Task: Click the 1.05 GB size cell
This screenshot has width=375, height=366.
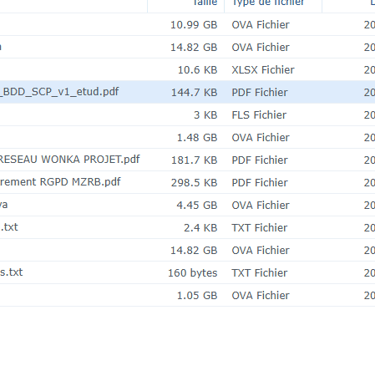Action: pyautogui.click(x=197, y=296)
